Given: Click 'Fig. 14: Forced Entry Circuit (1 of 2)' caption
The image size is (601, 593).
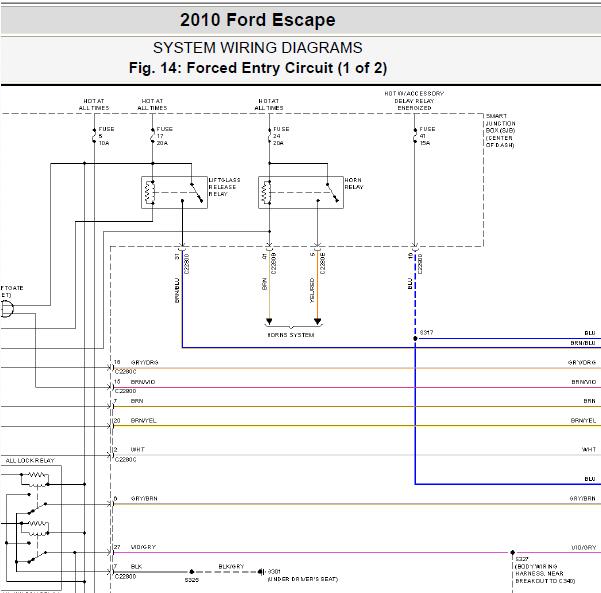Looking at the screenshot, I should coord(258,68).
